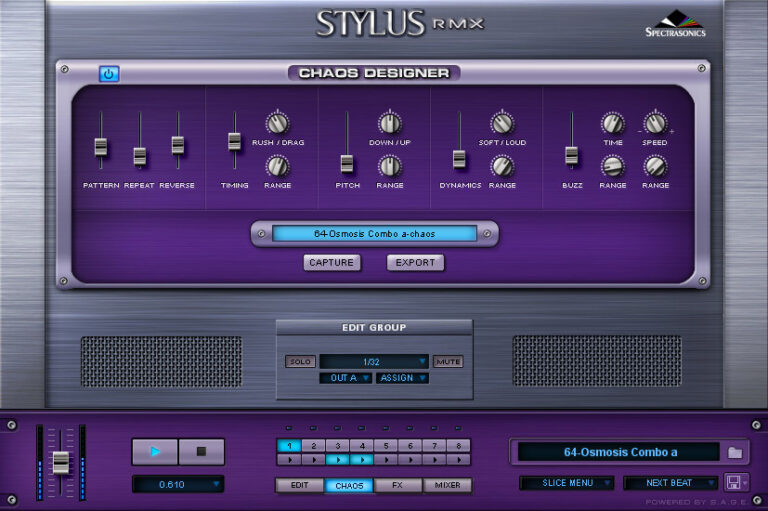The width and height of the screenshot is (768, 511).
Task: Stop playback with the stop button
Action: 201,451
